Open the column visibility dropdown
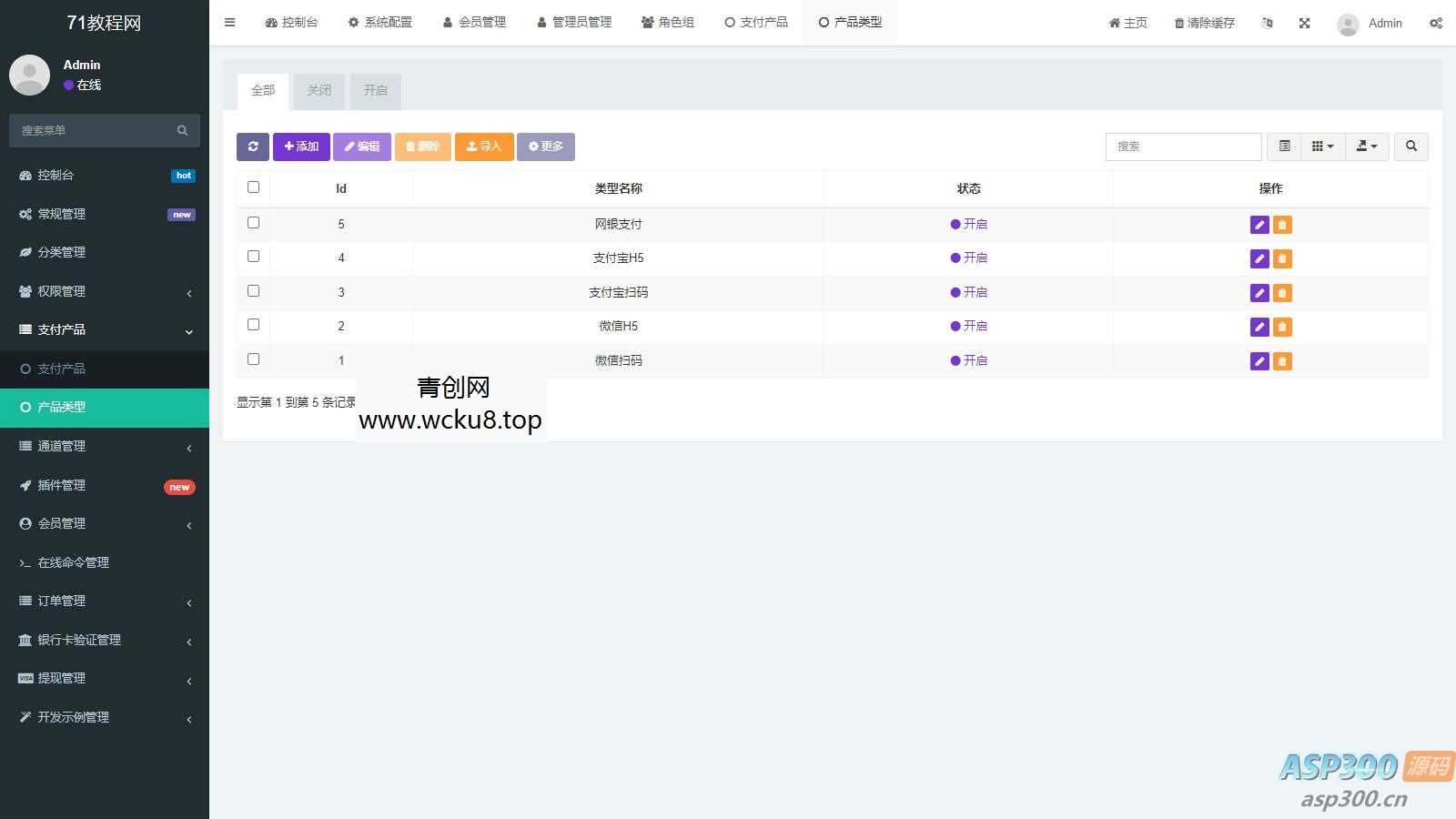This screenshot has height=819, width=1456. pos(1322,147)
